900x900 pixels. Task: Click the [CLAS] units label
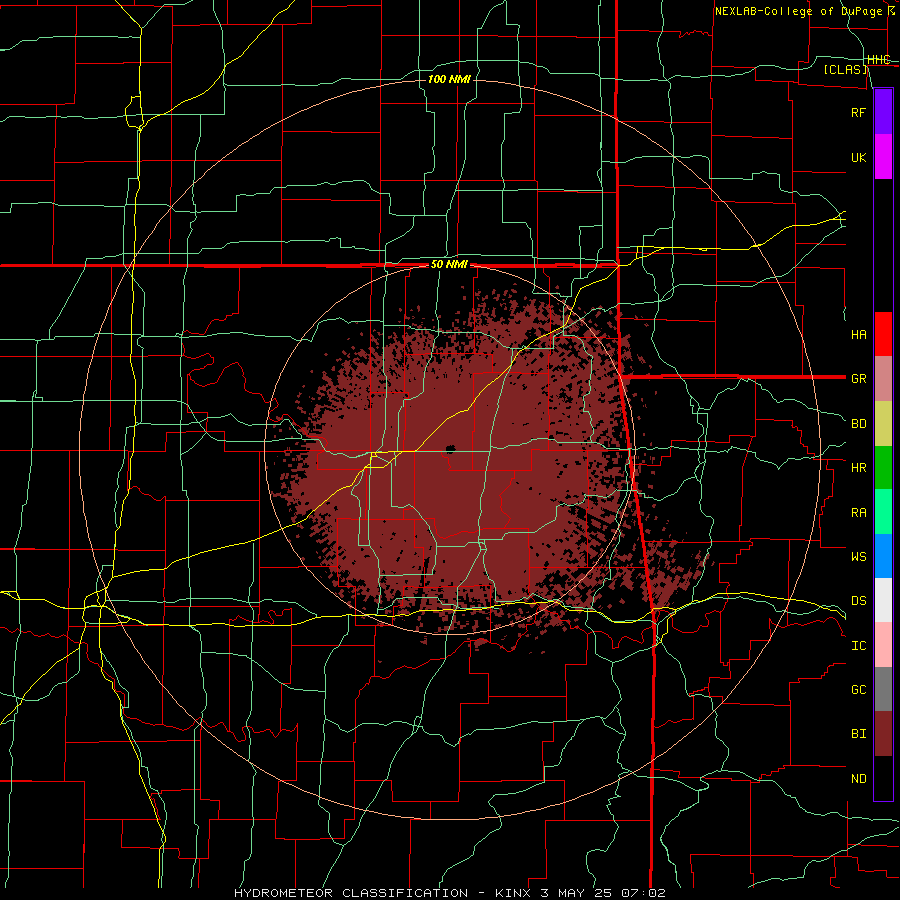pos(845,69)
